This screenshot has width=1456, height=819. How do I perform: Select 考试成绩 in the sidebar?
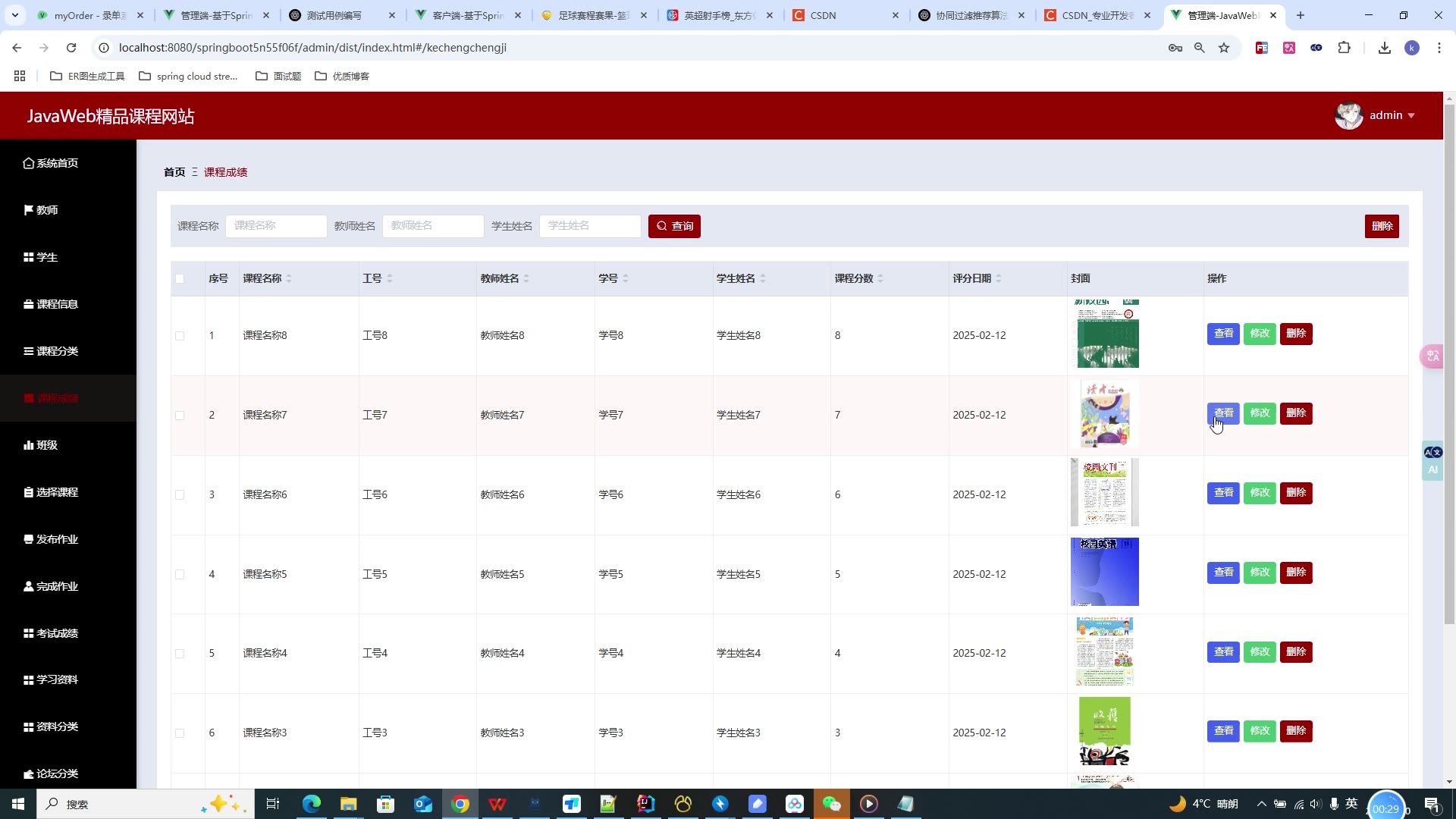tap(57, 633)
